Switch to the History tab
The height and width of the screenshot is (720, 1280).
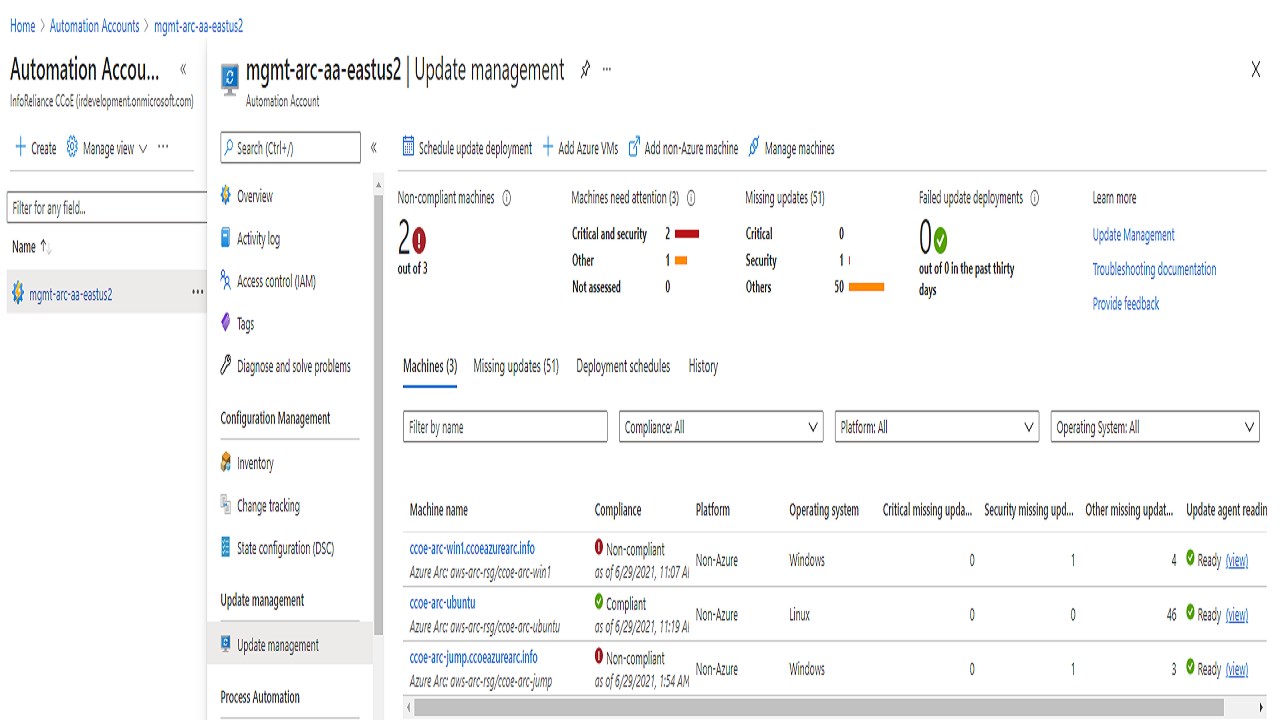click(703, 366)
